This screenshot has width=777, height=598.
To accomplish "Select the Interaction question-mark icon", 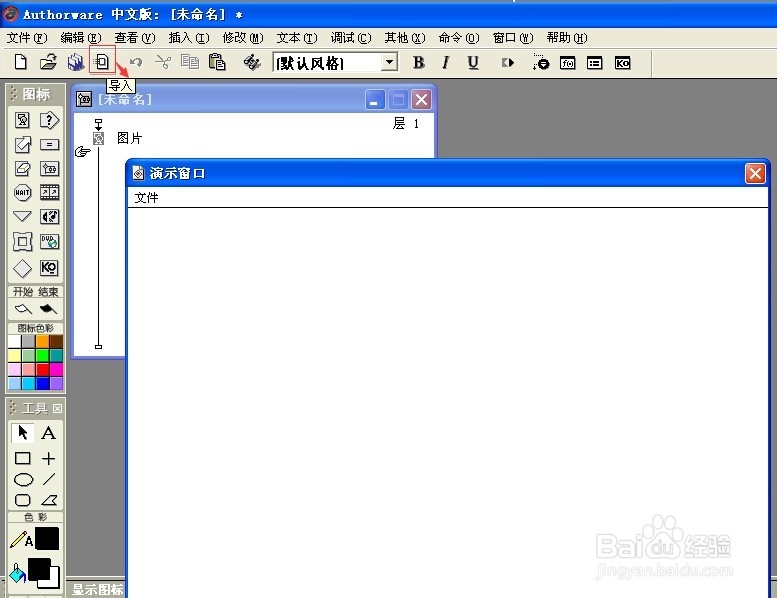I will point(49,120).
